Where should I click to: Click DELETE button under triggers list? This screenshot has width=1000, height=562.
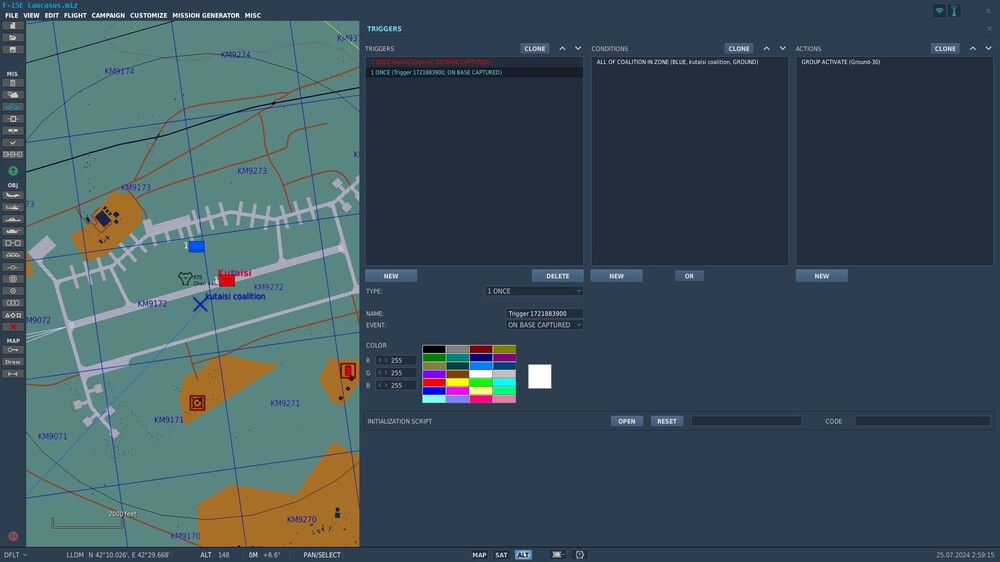coord(557,276)
